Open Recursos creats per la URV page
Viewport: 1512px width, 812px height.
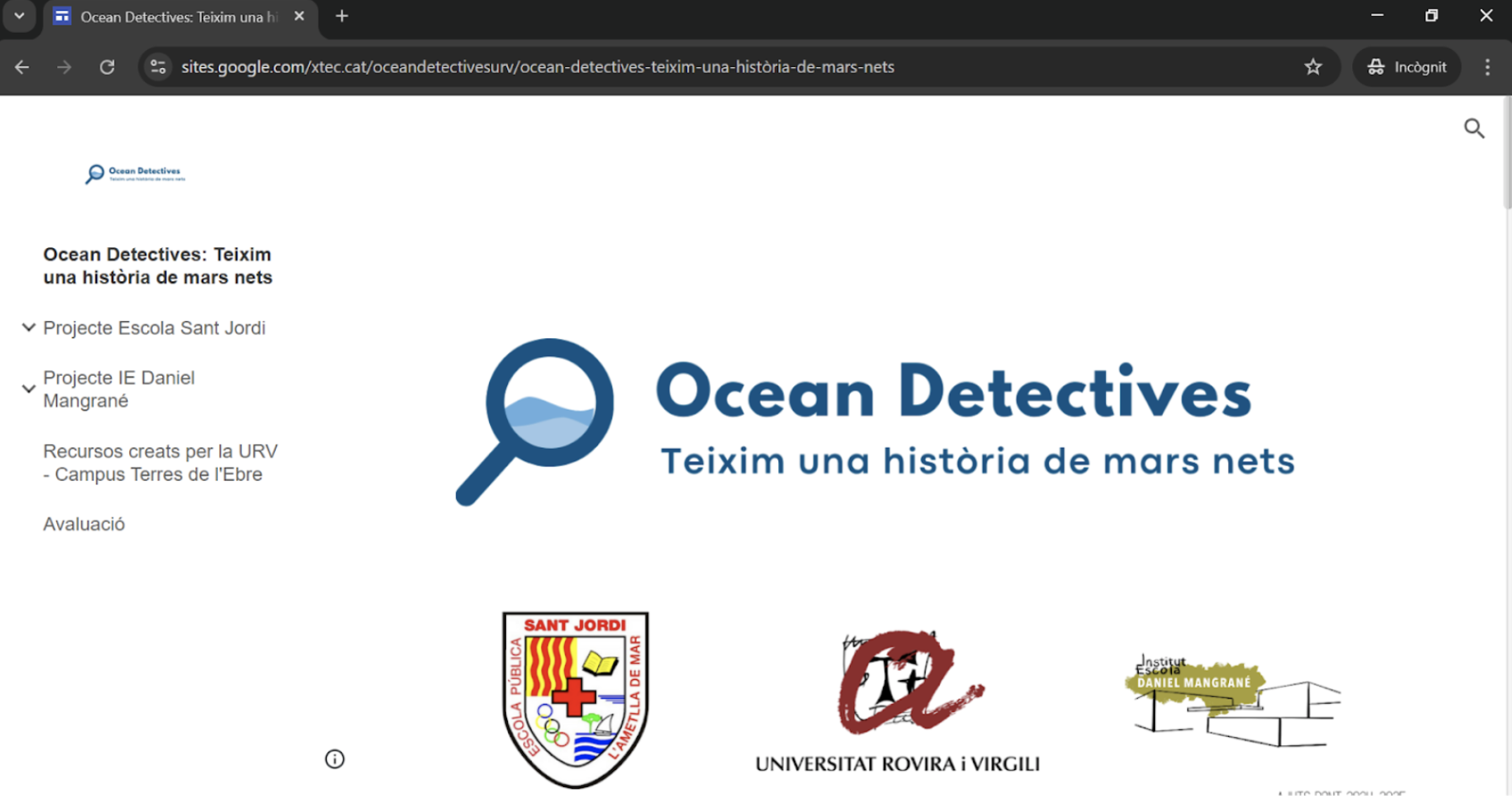pos(160,462)
